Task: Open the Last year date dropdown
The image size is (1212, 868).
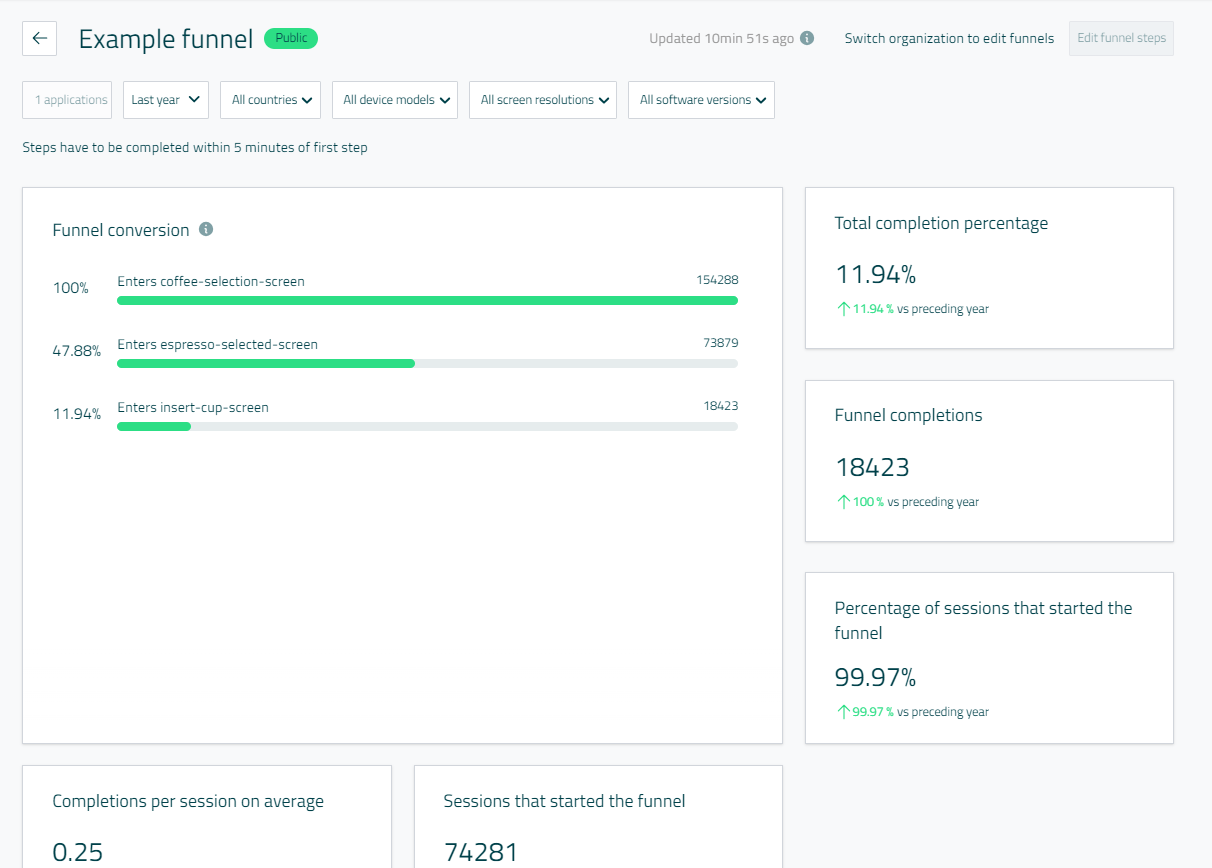Action: pos(166,100)
